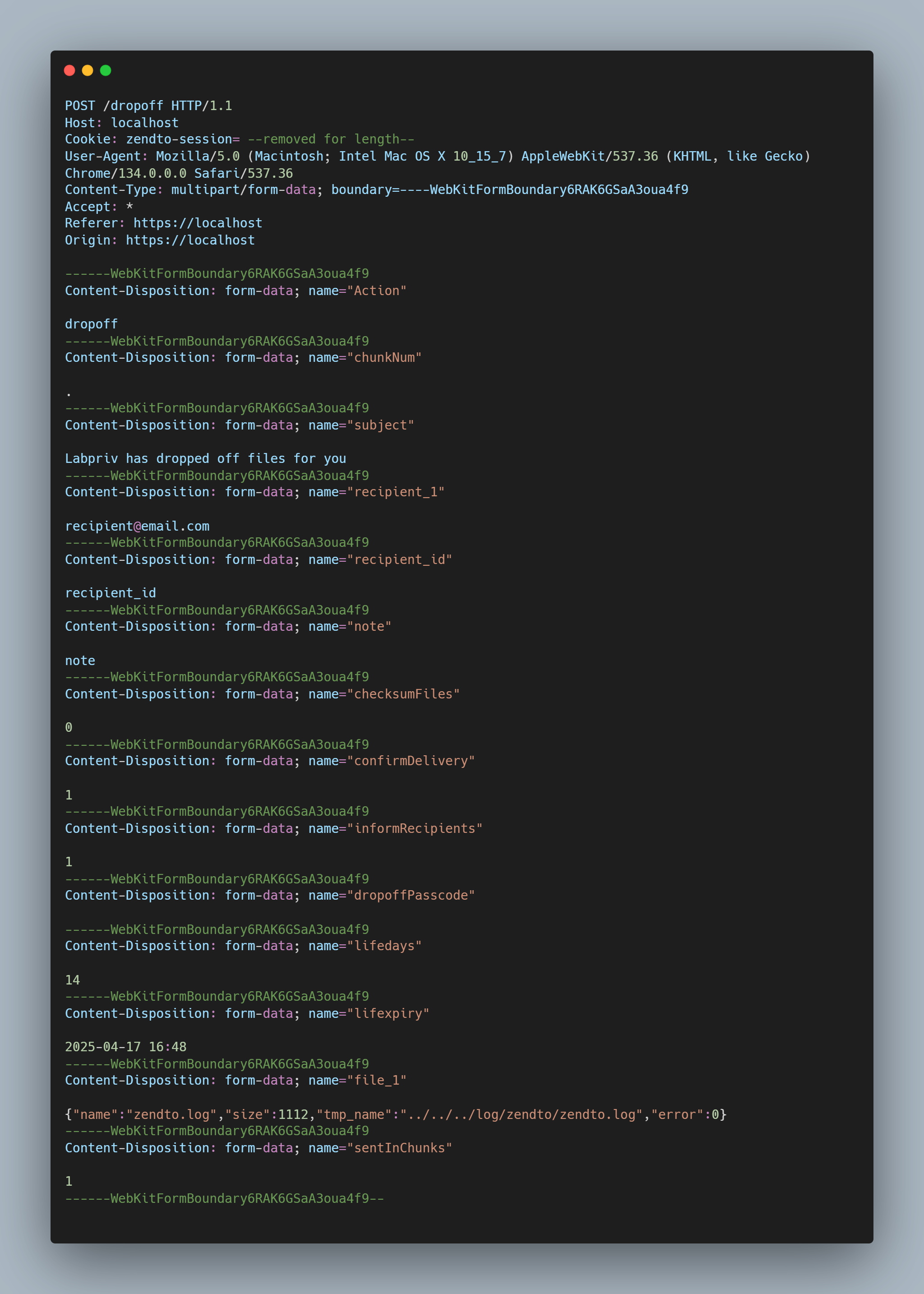
Task: Click the name="Action" field text
Action: [x=357, y=291]
